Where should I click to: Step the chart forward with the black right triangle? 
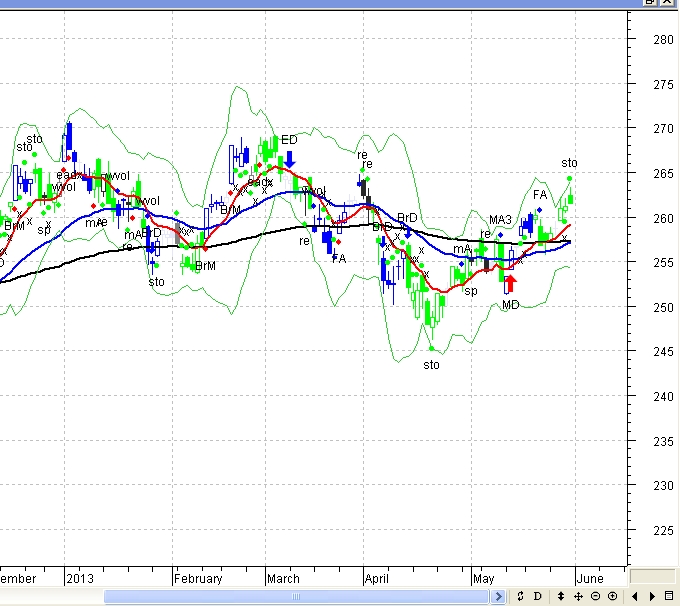[652, 596]
